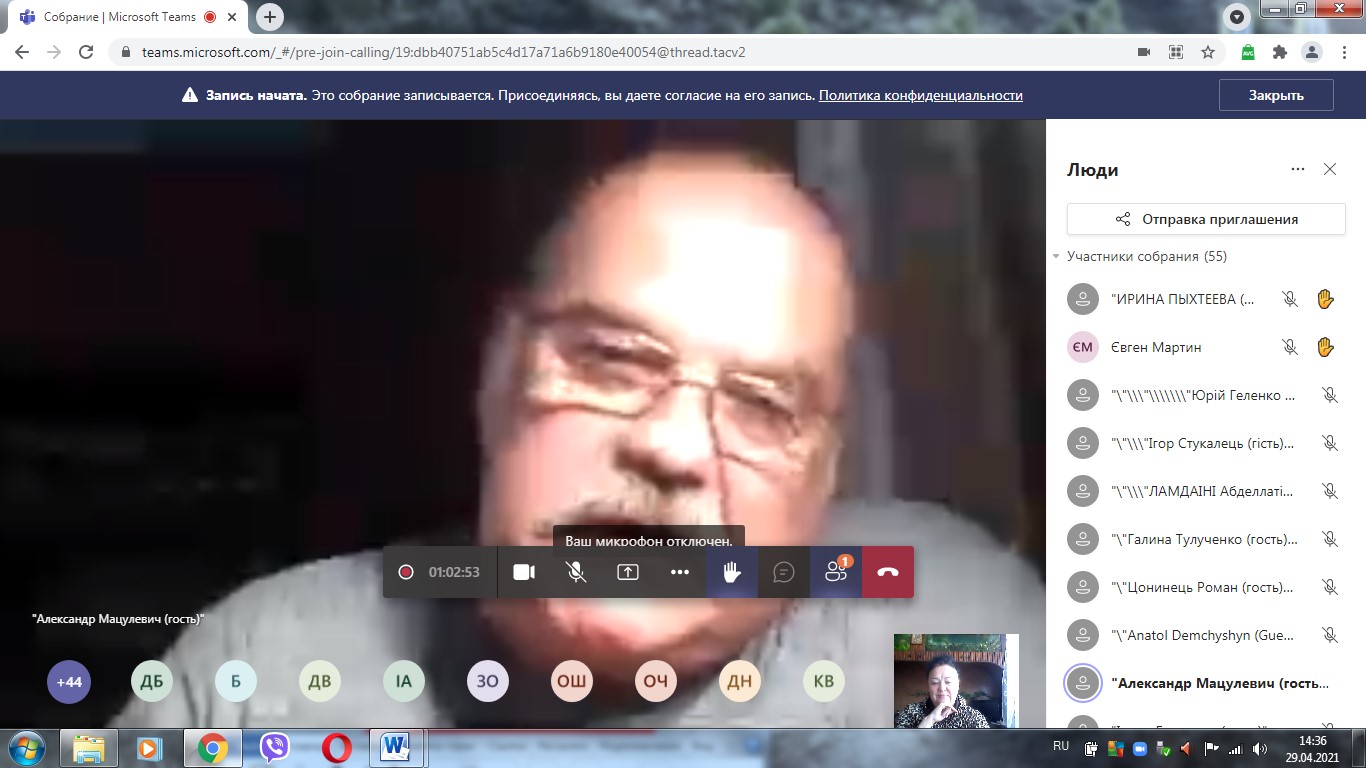This screenshot has height=768, width=1366.
Task: Click muted mic icon for Ігор Стукалець
Action: [x=1330, y=443]
